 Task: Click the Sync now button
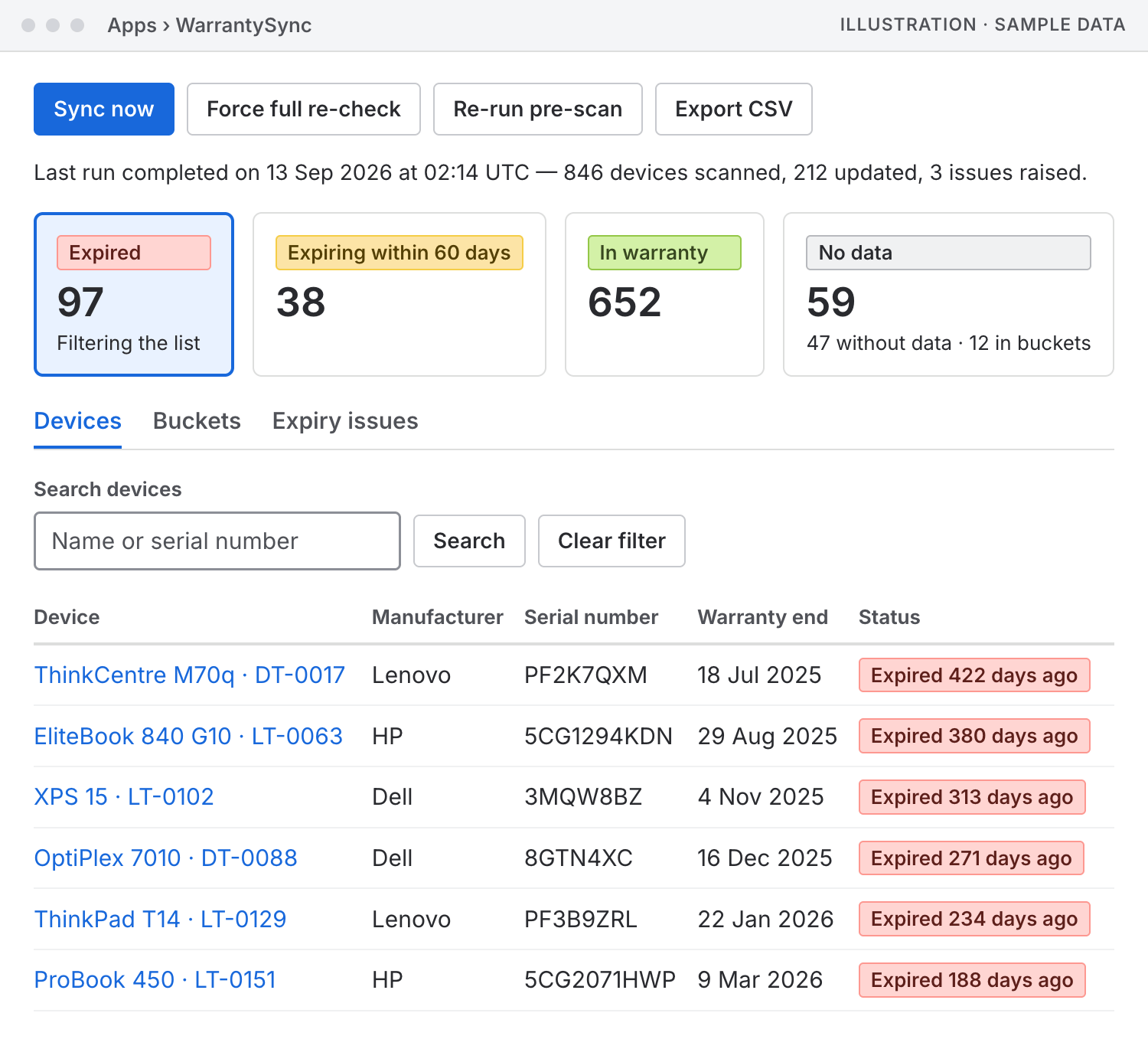[x=104, y=109]
